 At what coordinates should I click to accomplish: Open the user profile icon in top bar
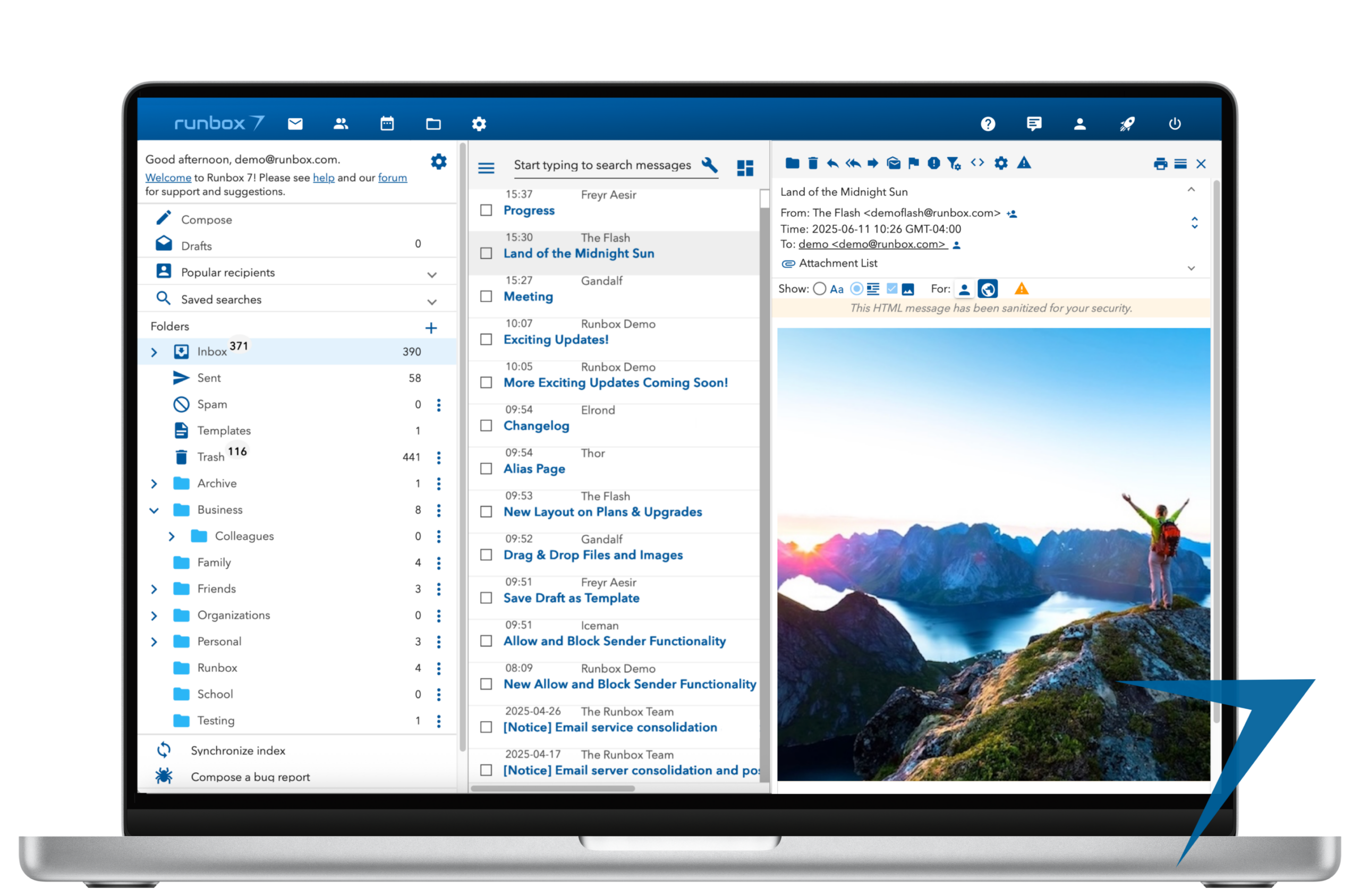[x=1080, y=124]
